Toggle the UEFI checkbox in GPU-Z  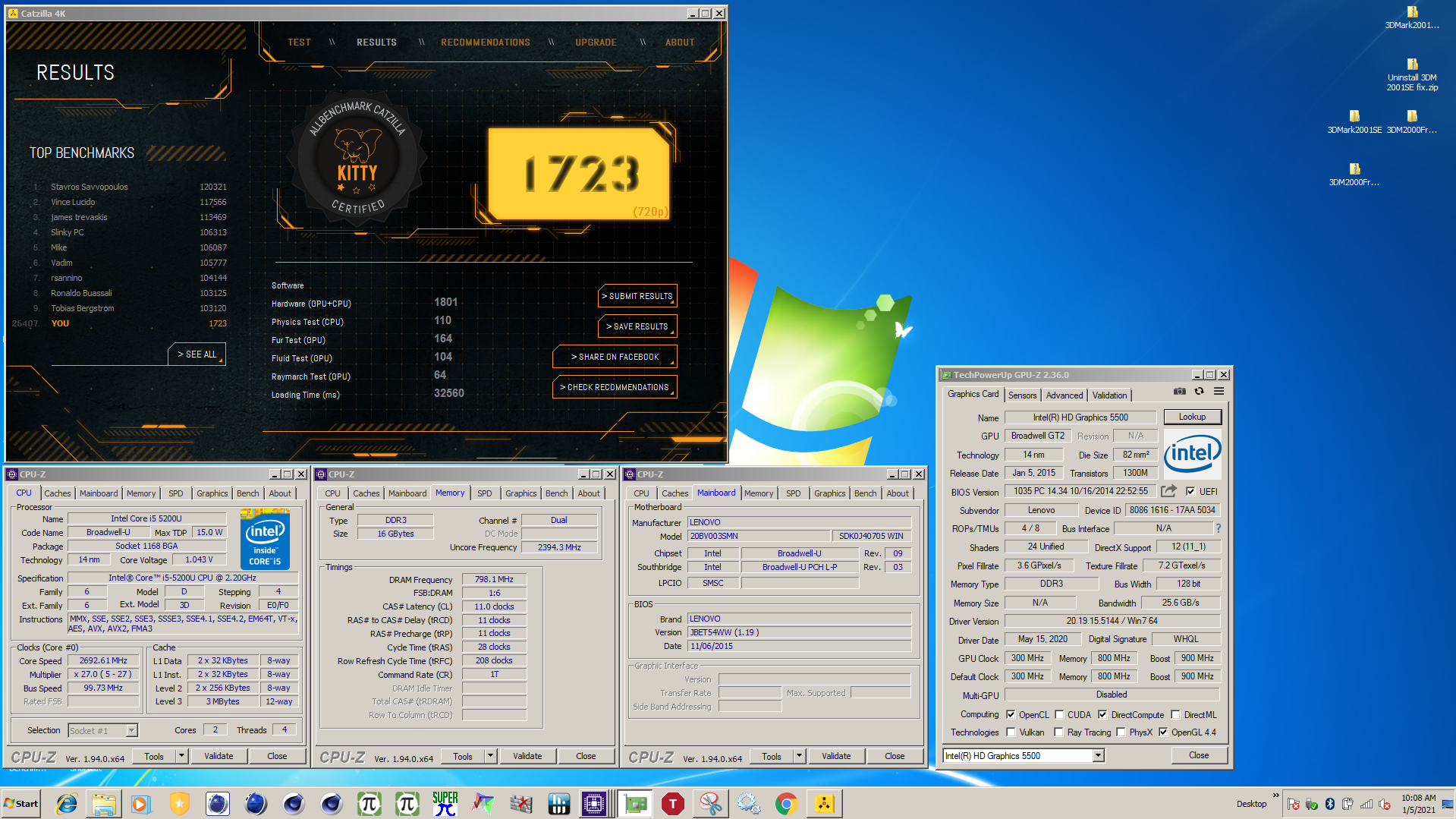[1190, 491]
